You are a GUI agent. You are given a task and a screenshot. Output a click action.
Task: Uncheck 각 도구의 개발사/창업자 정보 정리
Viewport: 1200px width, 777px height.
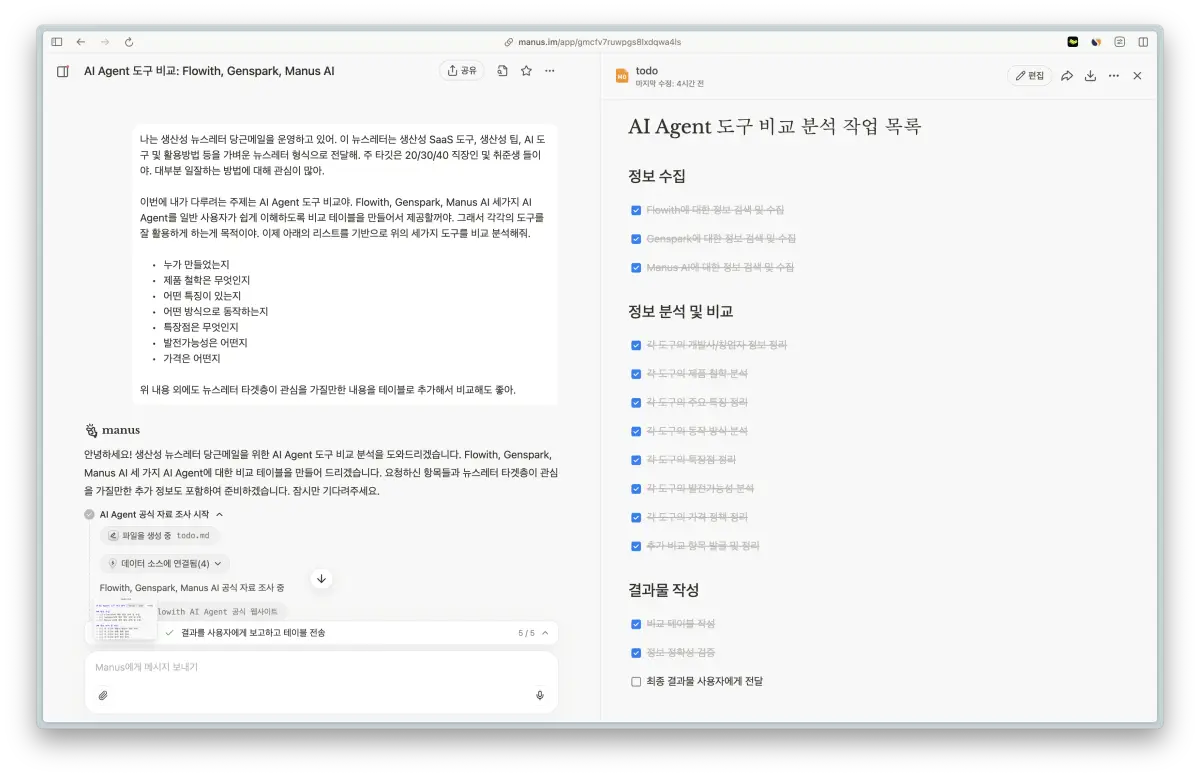[x=636, y=345]
